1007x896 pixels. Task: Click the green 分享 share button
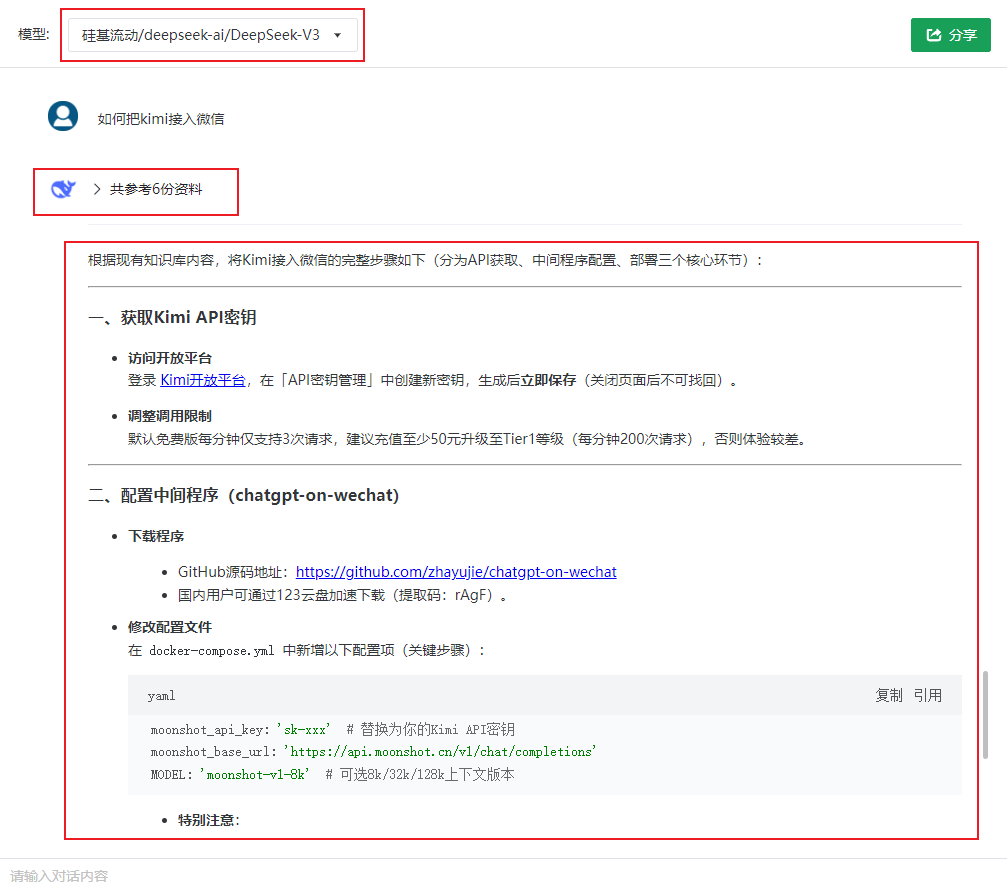(950, 35)
